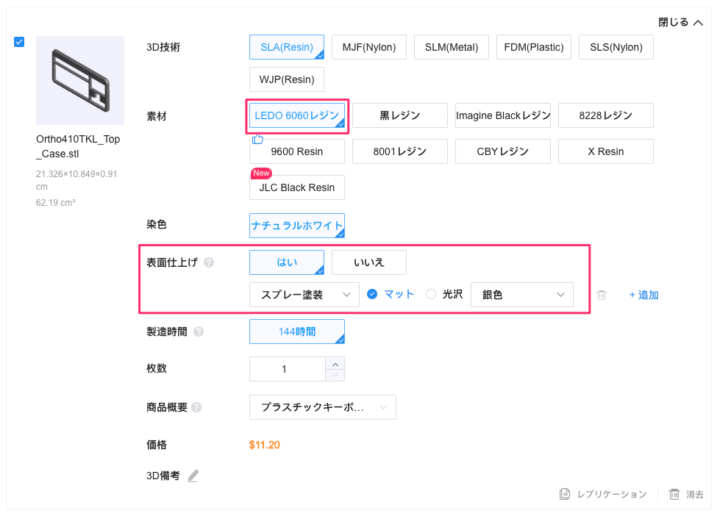Viewport: 720px width, 516px height.
Task: Select the マット radio button
Action: click(372, 294)
